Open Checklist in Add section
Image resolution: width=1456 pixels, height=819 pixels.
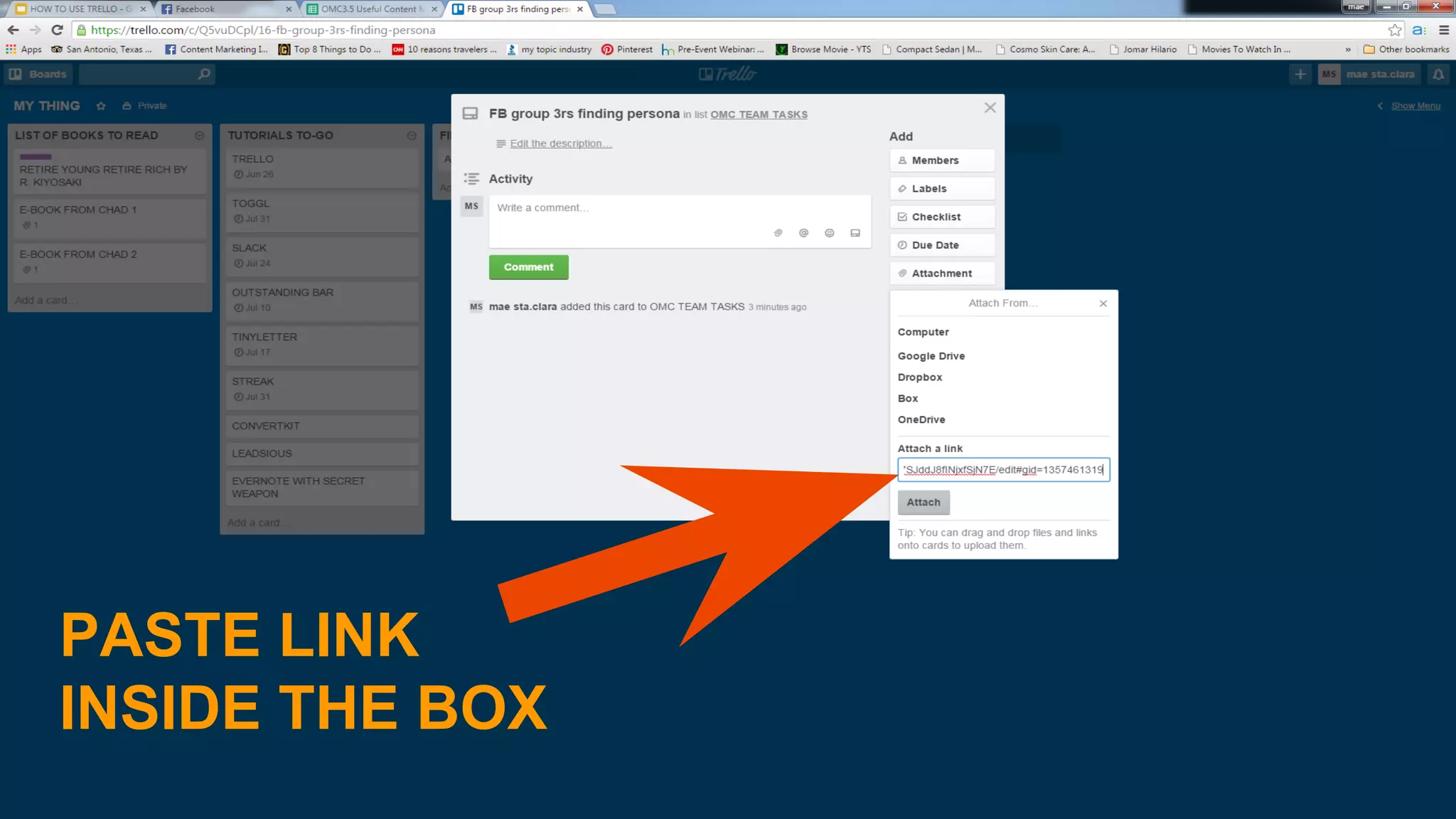pos(942,217)
